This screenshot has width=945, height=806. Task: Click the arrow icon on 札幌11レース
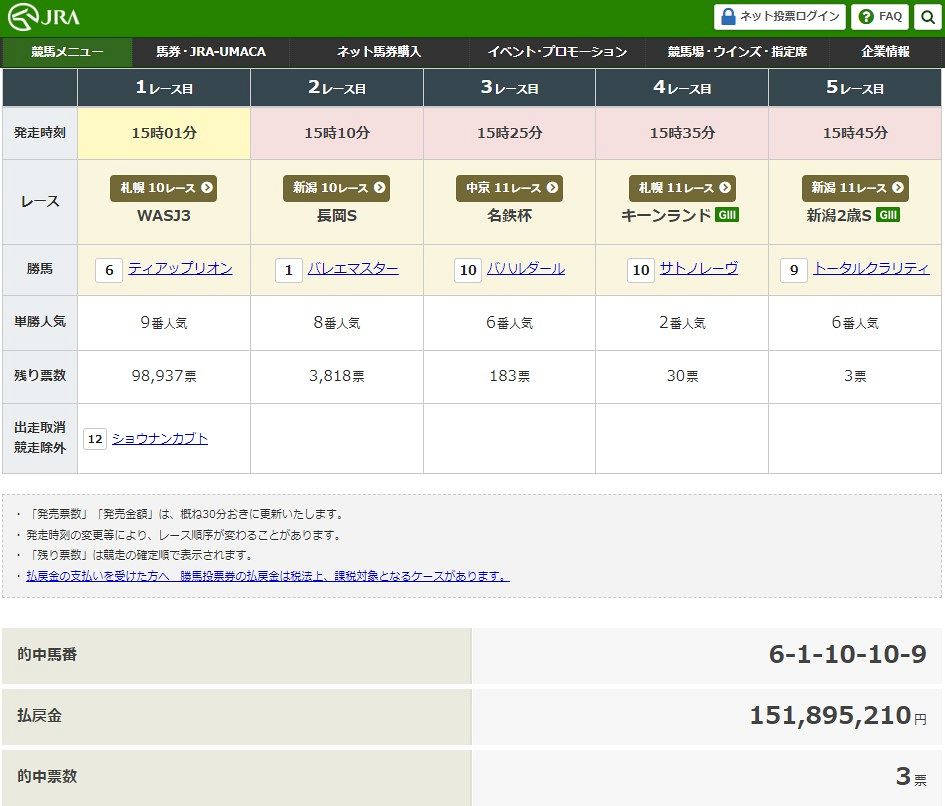point(724,187)
